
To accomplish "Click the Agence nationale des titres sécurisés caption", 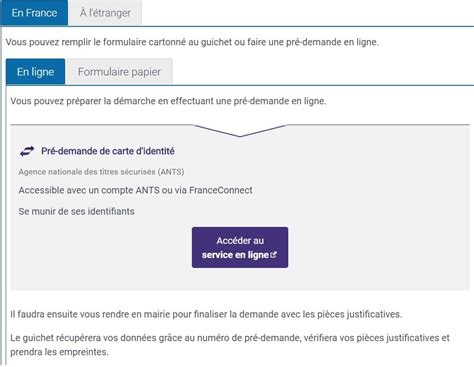I will 101,172.
